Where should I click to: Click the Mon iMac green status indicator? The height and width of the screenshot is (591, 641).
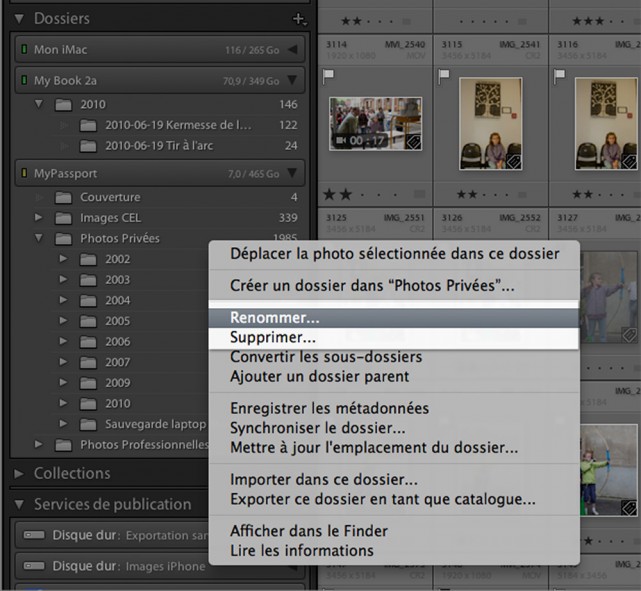click(x=24, y=49)
